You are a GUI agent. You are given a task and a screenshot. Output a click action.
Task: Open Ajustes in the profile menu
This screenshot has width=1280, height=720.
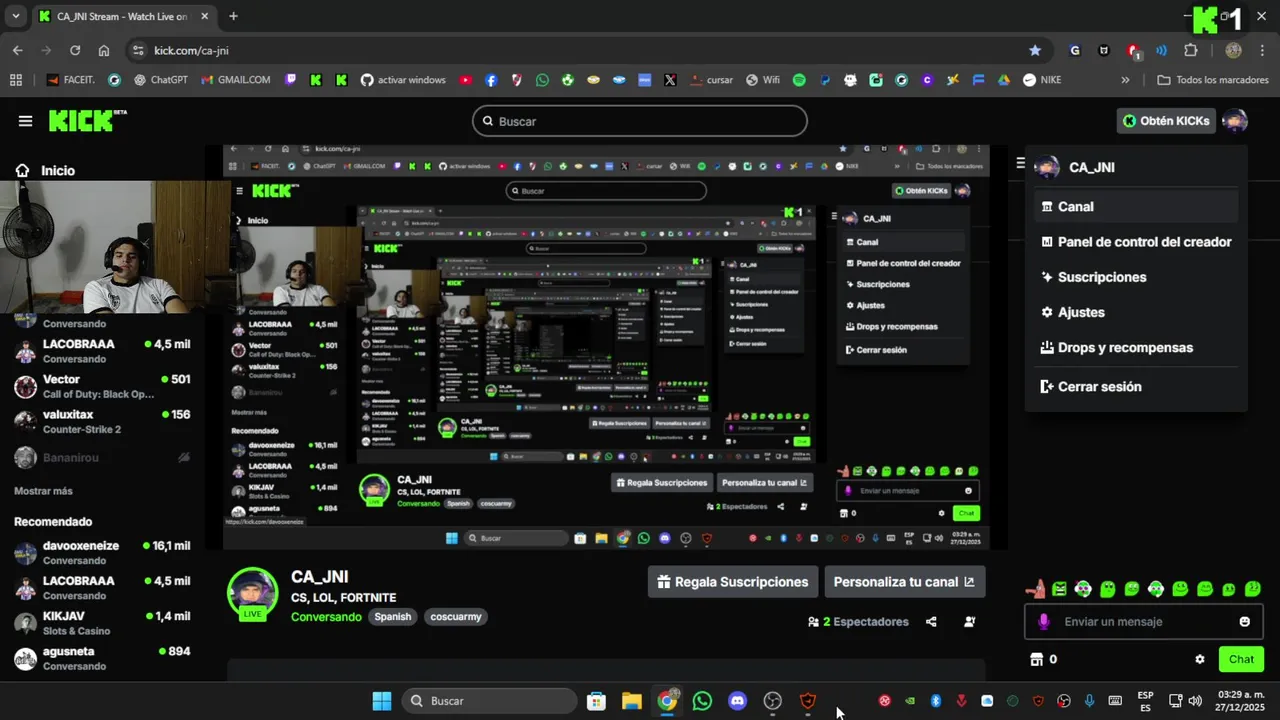[1136, 312]
